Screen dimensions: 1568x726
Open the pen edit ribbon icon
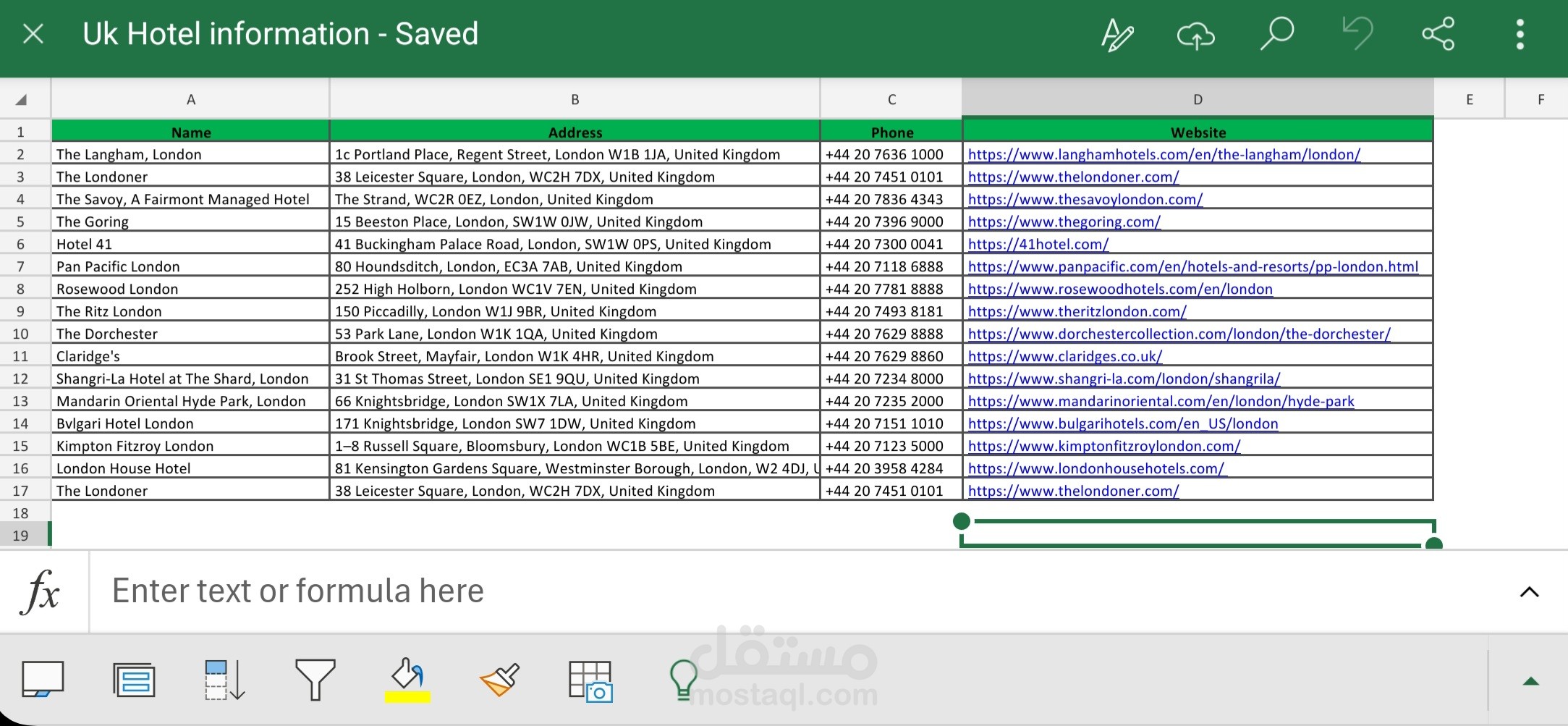(1116, 35)
